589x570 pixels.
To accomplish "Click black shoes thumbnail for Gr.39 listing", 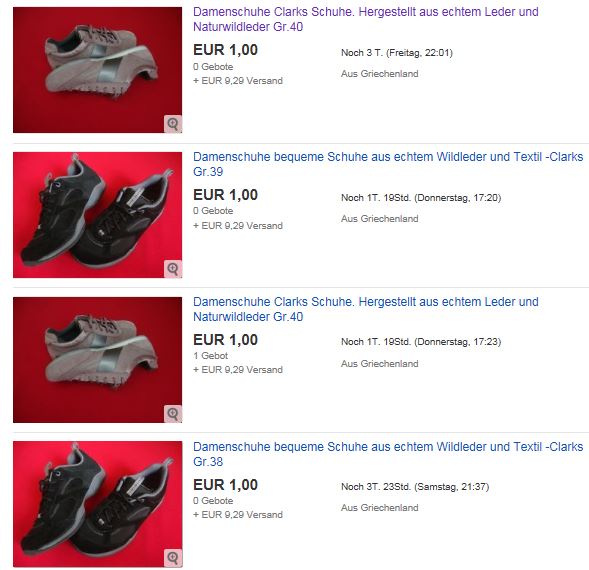I will (x=97, y=215).
